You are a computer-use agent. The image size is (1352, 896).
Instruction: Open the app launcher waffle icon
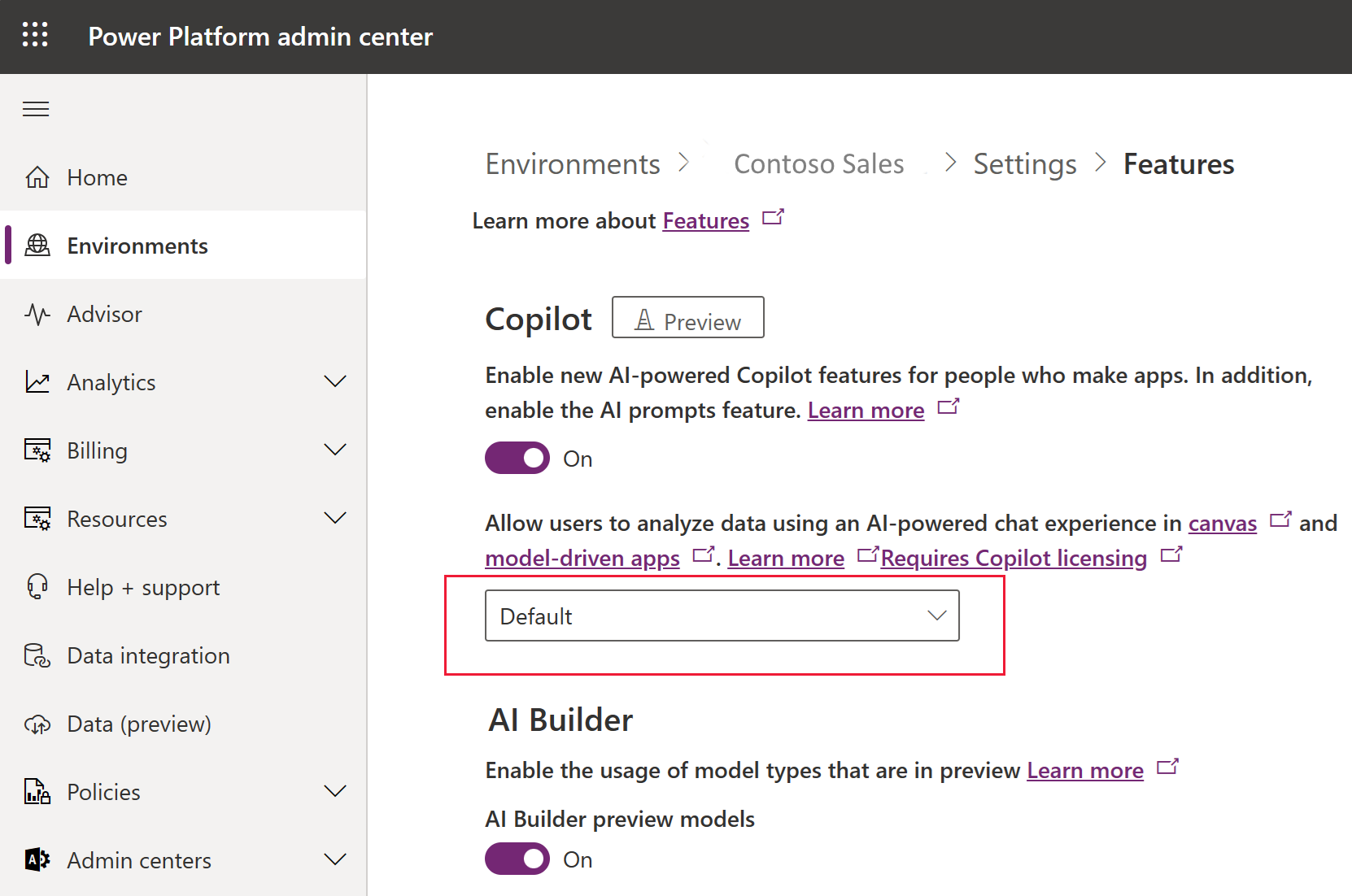[x=35, y=35]
